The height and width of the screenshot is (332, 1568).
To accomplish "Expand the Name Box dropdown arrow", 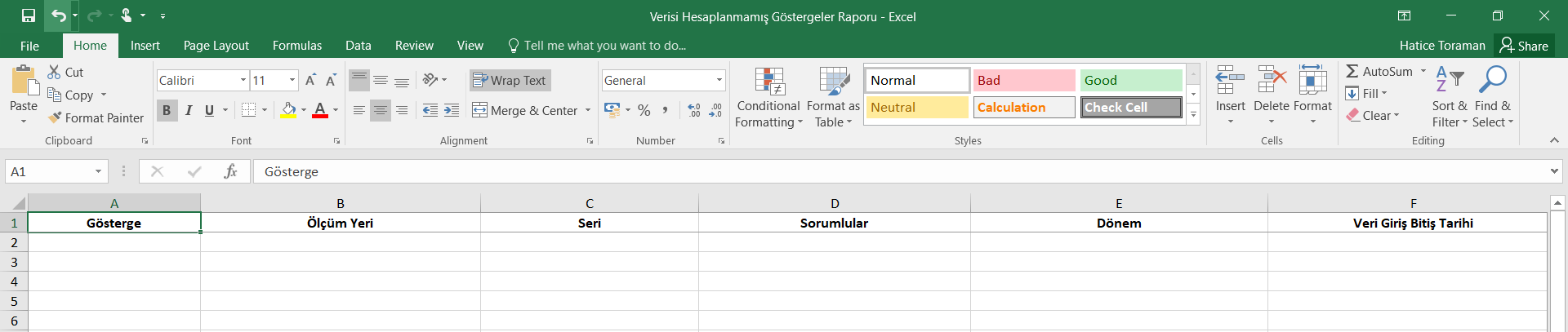I will coord(98,171).
